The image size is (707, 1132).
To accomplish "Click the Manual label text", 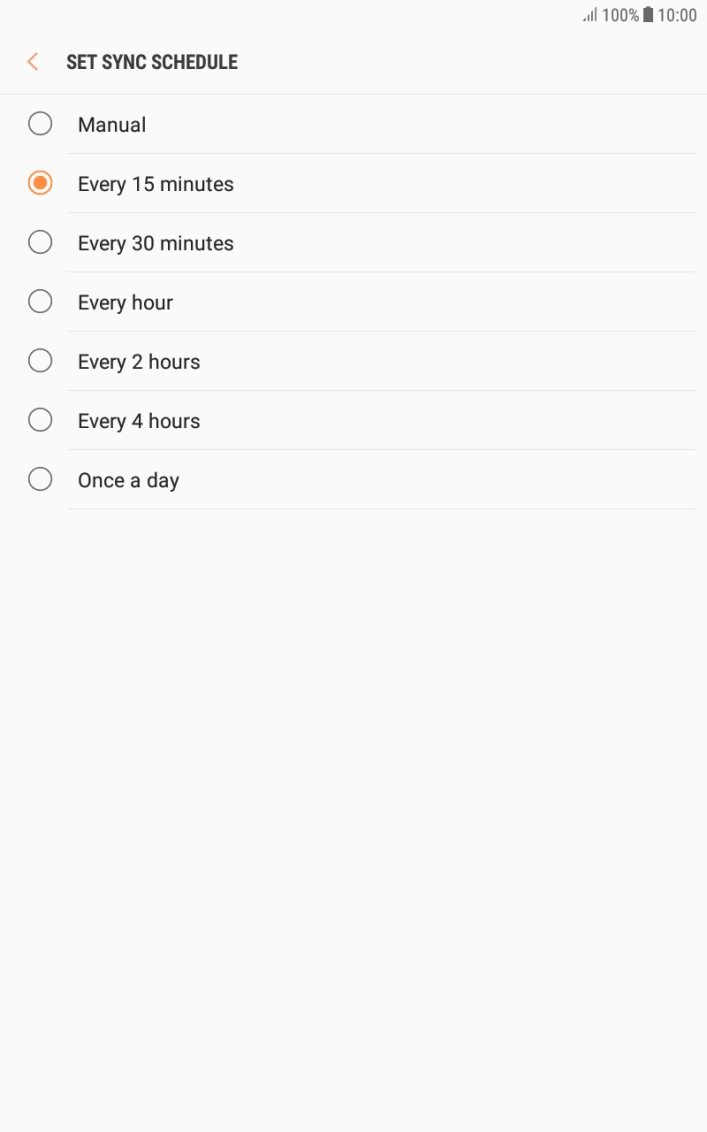I will tap(111, 124).
